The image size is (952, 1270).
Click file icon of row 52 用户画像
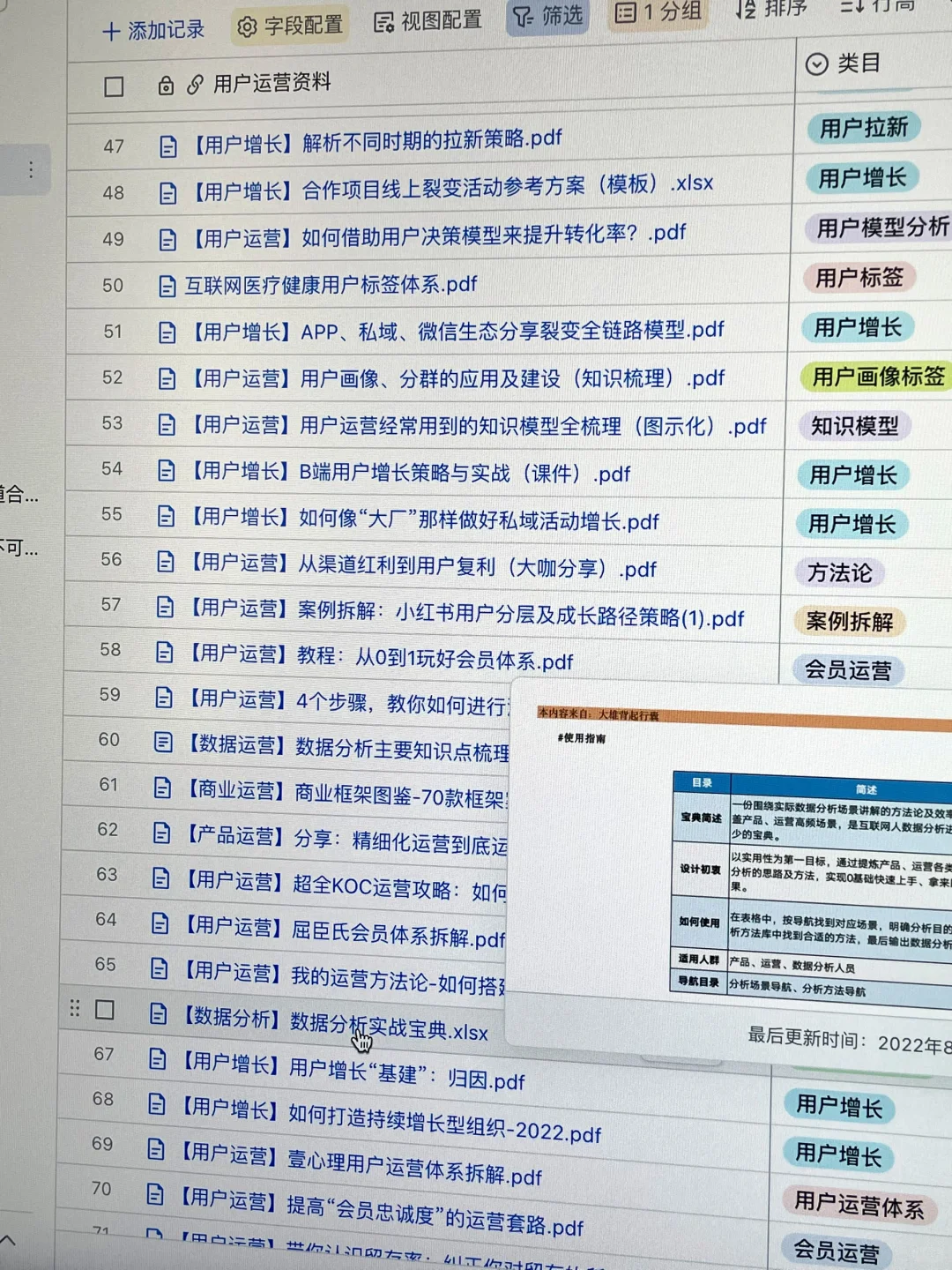point(167,378)
